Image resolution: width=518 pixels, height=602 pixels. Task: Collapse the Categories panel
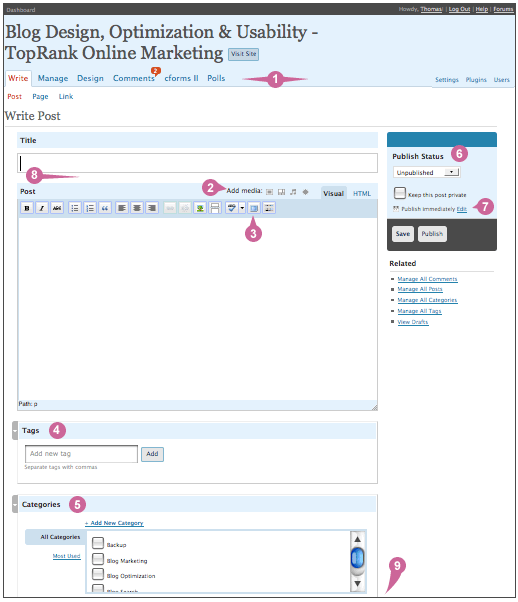click(x=15, y=504)
